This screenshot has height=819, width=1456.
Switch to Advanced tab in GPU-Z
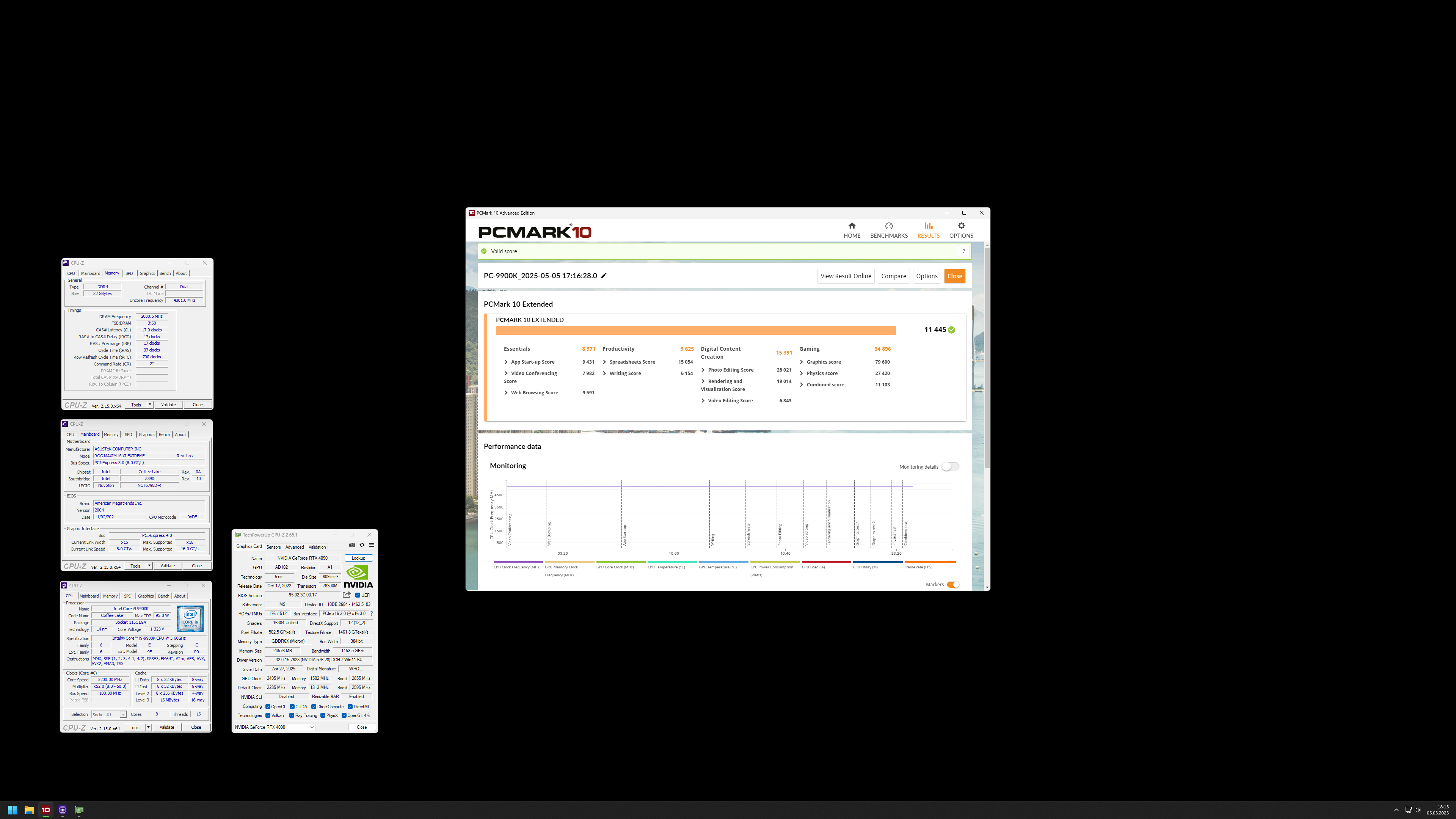click(x=295, y=547)
